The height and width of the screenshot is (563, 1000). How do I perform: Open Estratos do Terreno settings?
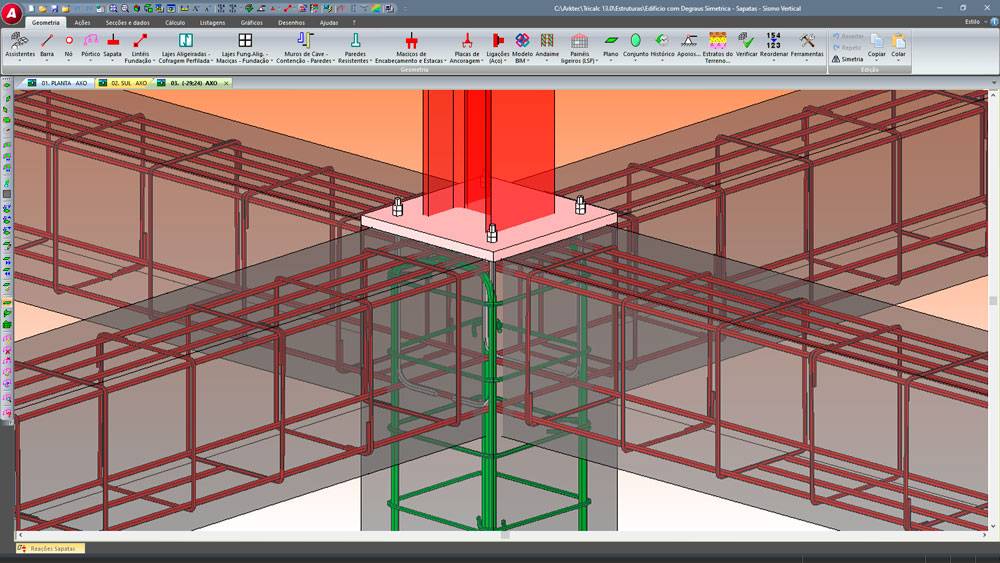pos(717,48)
